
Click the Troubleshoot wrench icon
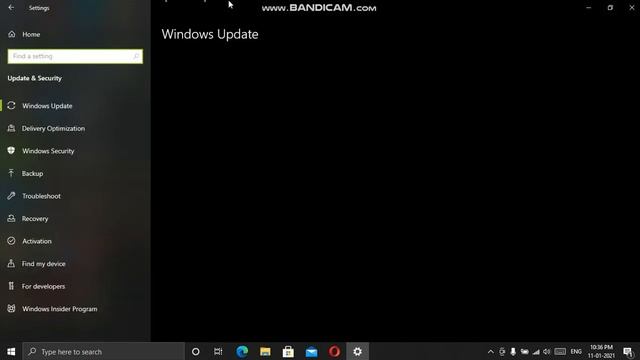tap(11, 196)
